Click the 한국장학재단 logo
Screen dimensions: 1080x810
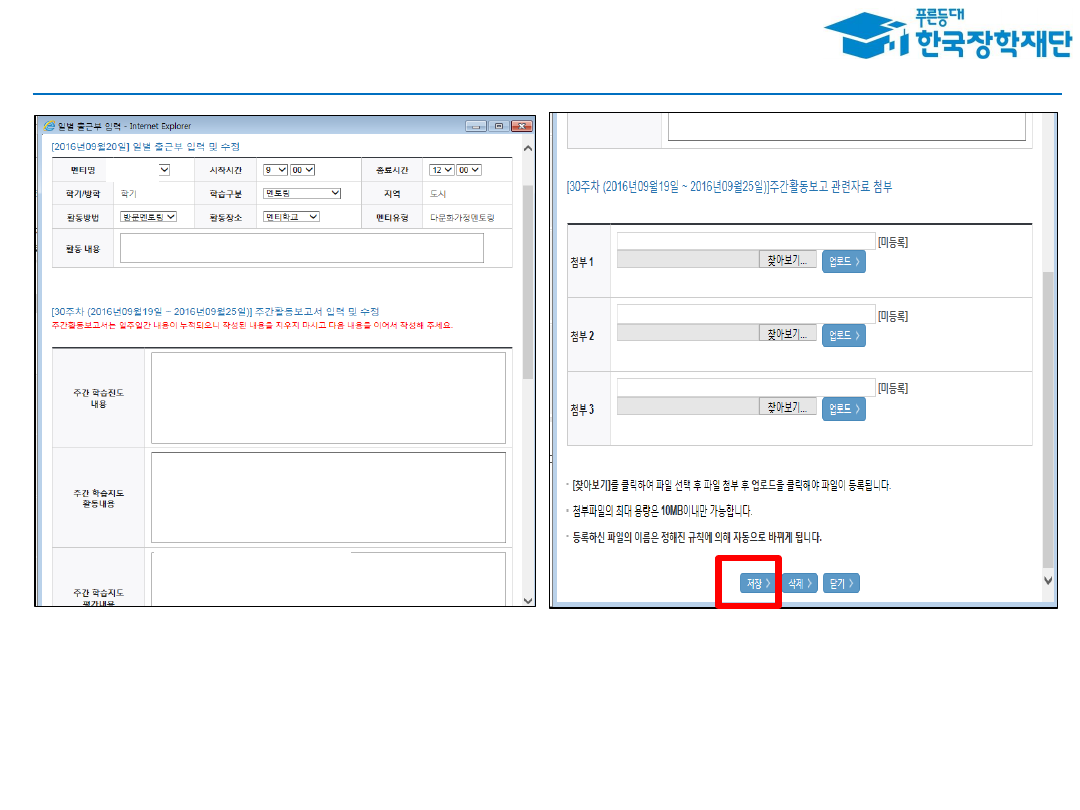tap(947, 35)
